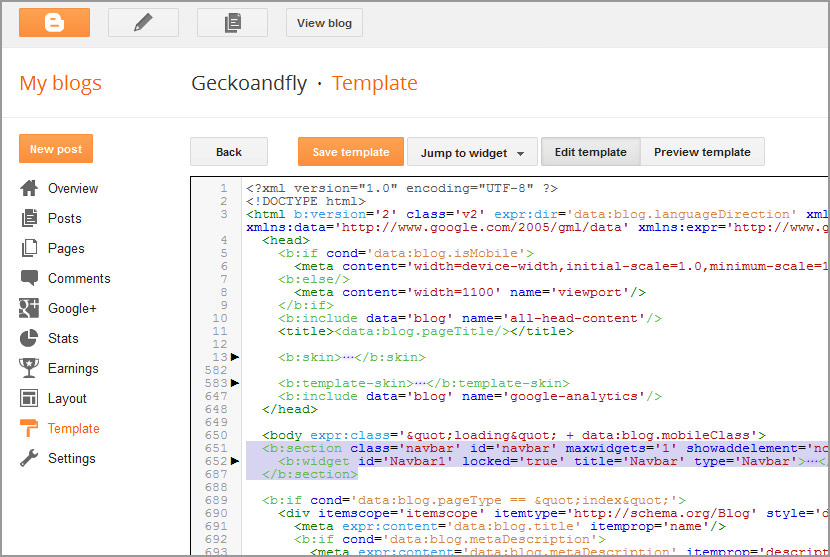
Task: Click the b:else tag on line 7
Action: point(314,279)
